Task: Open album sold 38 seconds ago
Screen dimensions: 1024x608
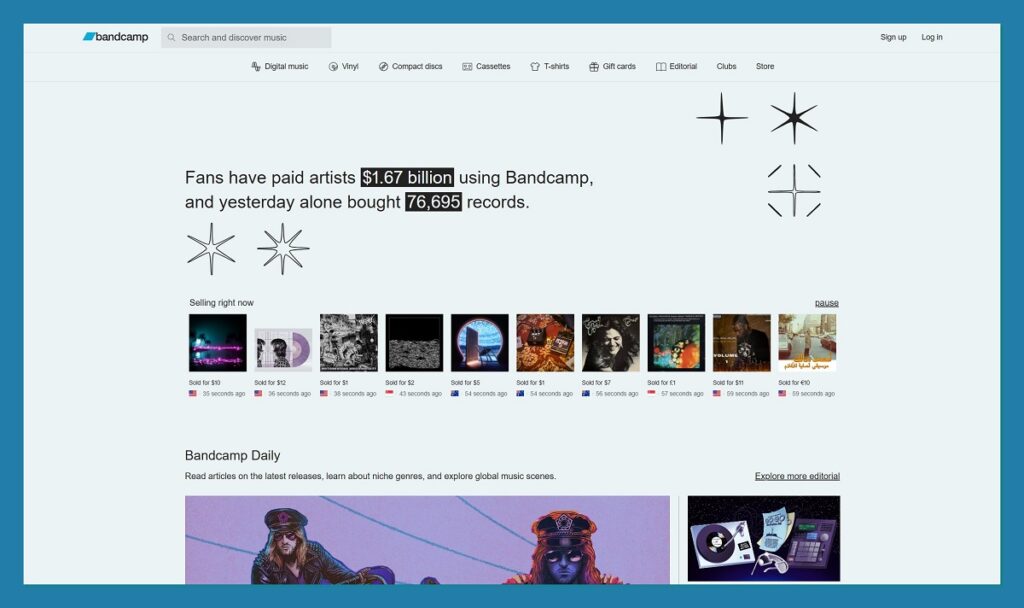Action: pyautogui.click(x=349, y=343)
